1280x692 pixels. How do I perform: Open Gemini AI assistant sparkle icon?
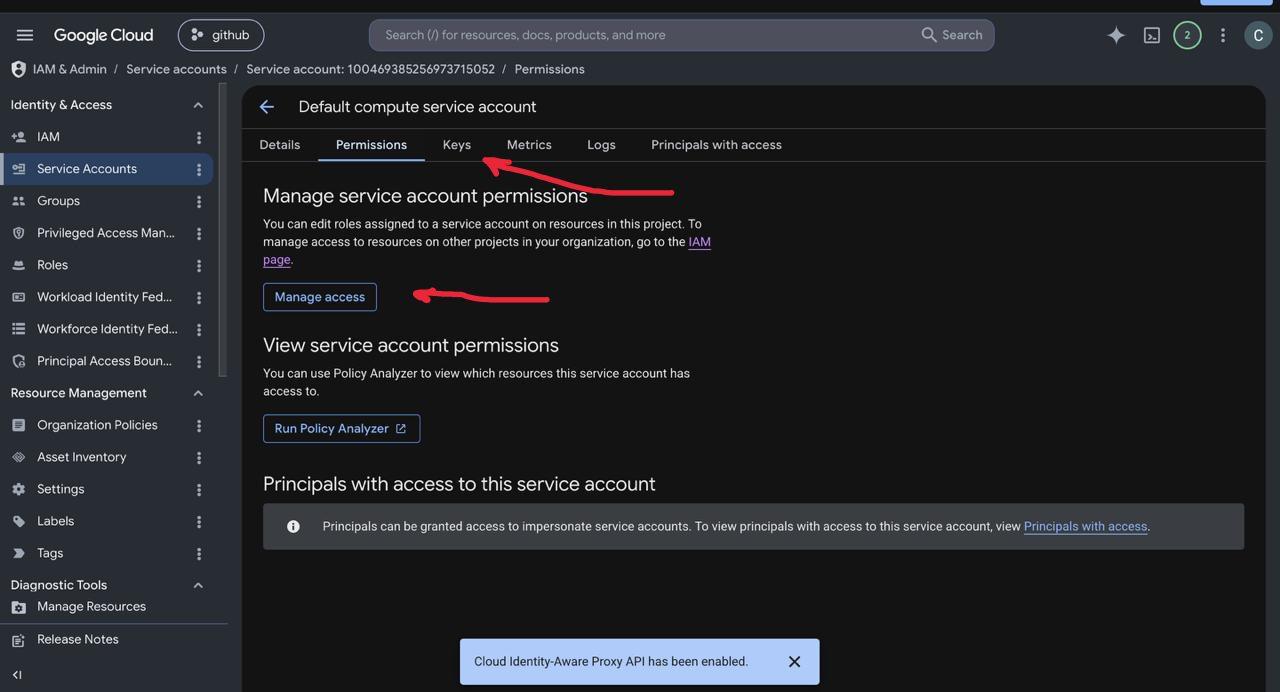1116,35
